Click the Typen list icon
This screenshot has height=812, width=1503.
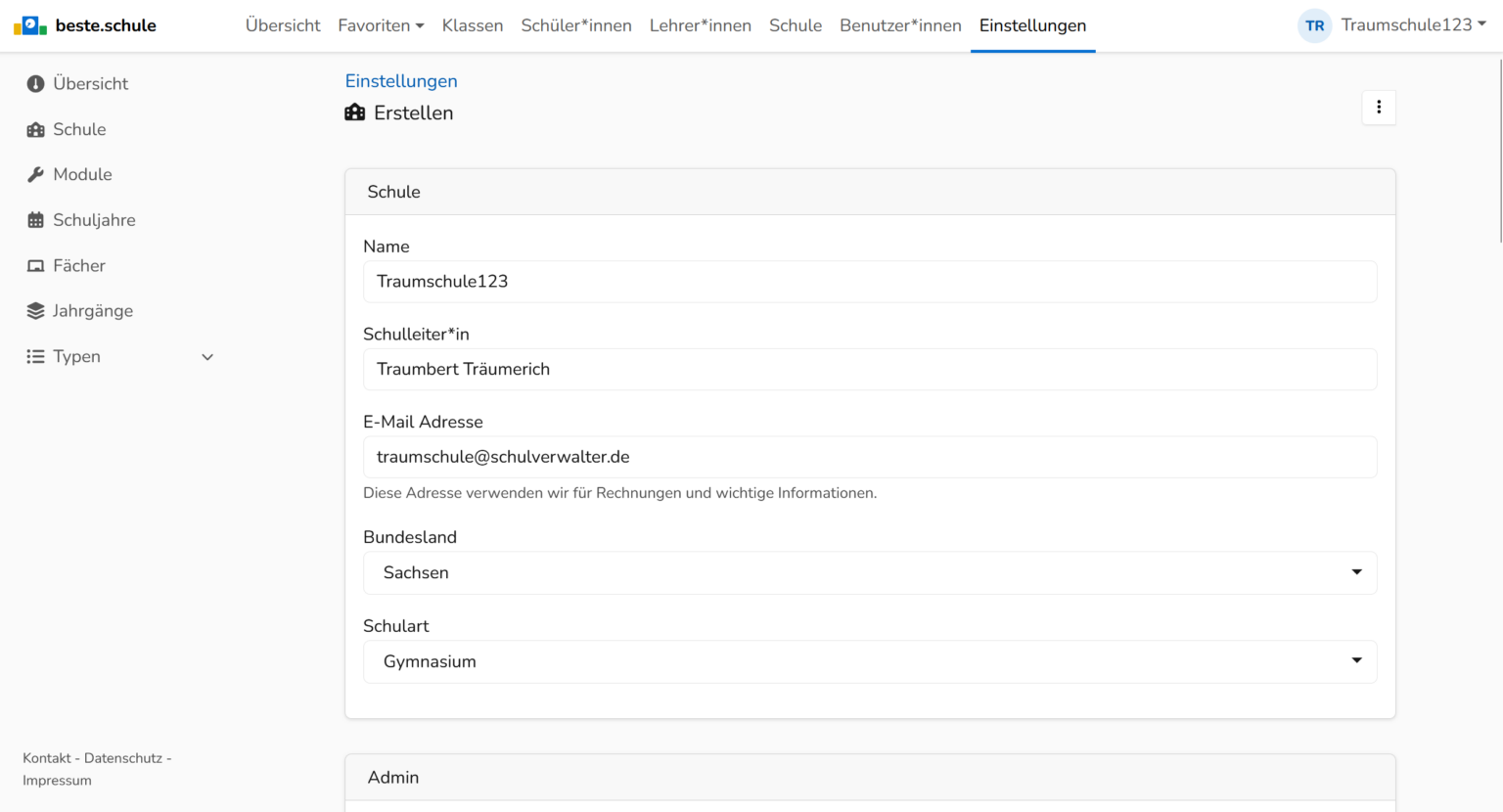click(35, 357)
